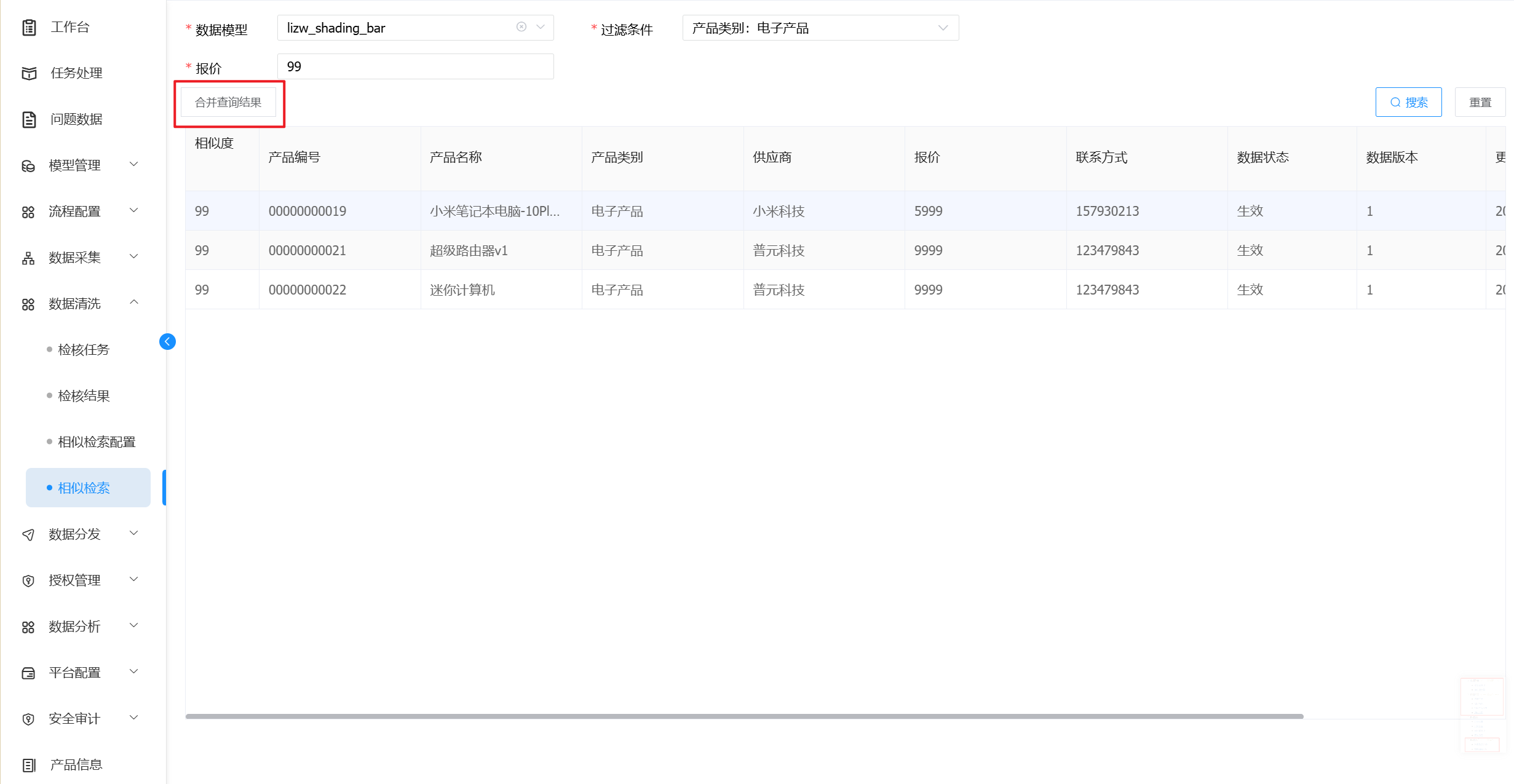Expand the 模型管理 menu group

[133, 164]
